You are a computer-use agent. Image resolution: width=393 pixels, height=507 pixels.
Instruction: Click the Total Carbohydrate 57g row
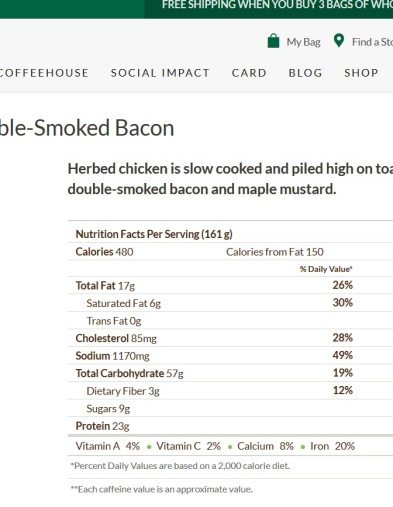pos(230,373)
